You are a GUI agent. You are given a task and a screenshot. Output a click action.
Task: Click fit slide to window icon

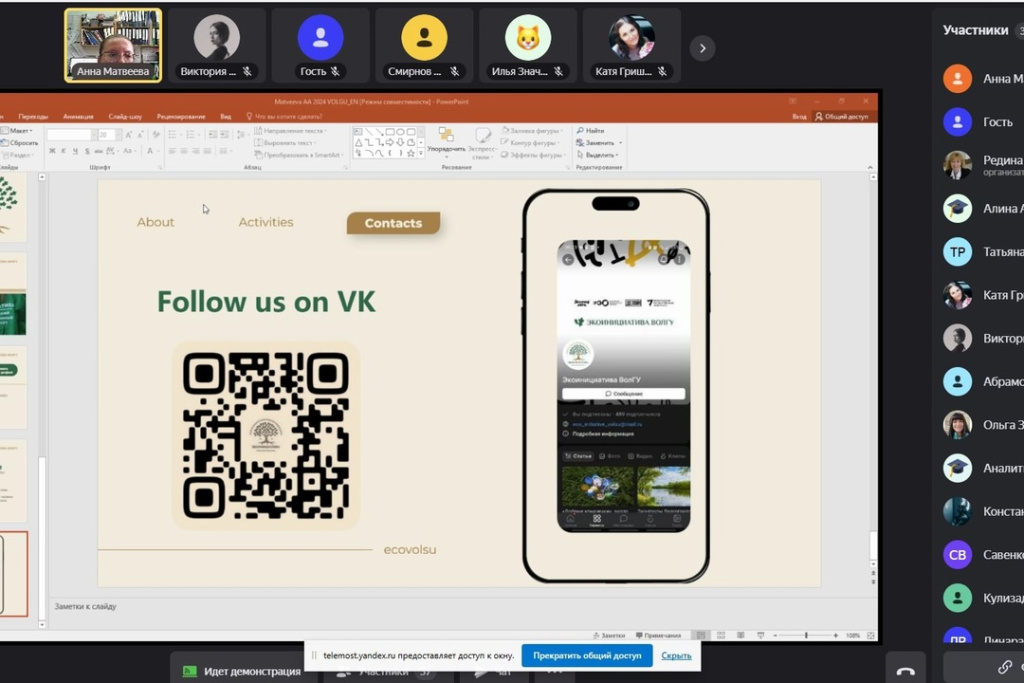click(871, 635)
